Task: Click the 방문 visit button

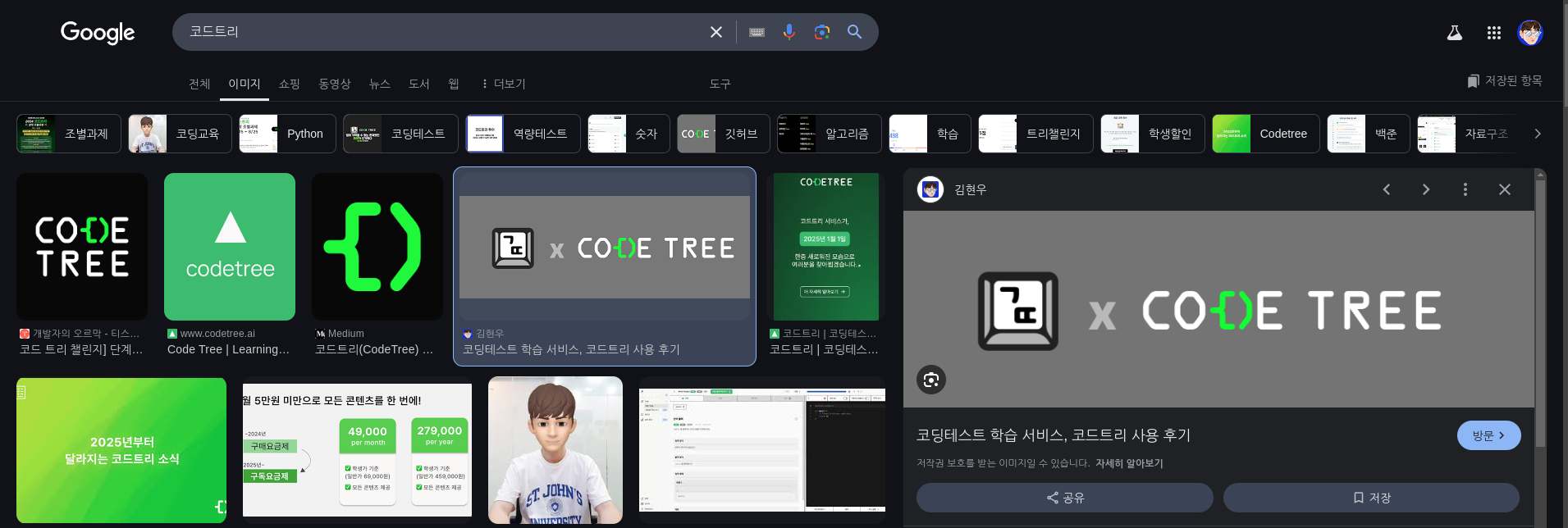Action: pos(1488,435)
